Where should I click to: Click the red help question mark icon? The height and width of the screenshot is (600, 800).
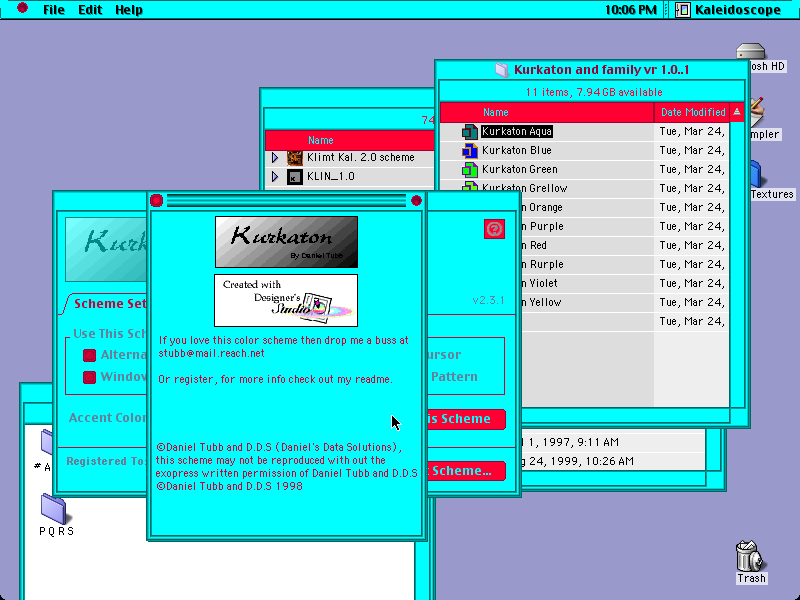pyautogui.click(x=494, y=229)
